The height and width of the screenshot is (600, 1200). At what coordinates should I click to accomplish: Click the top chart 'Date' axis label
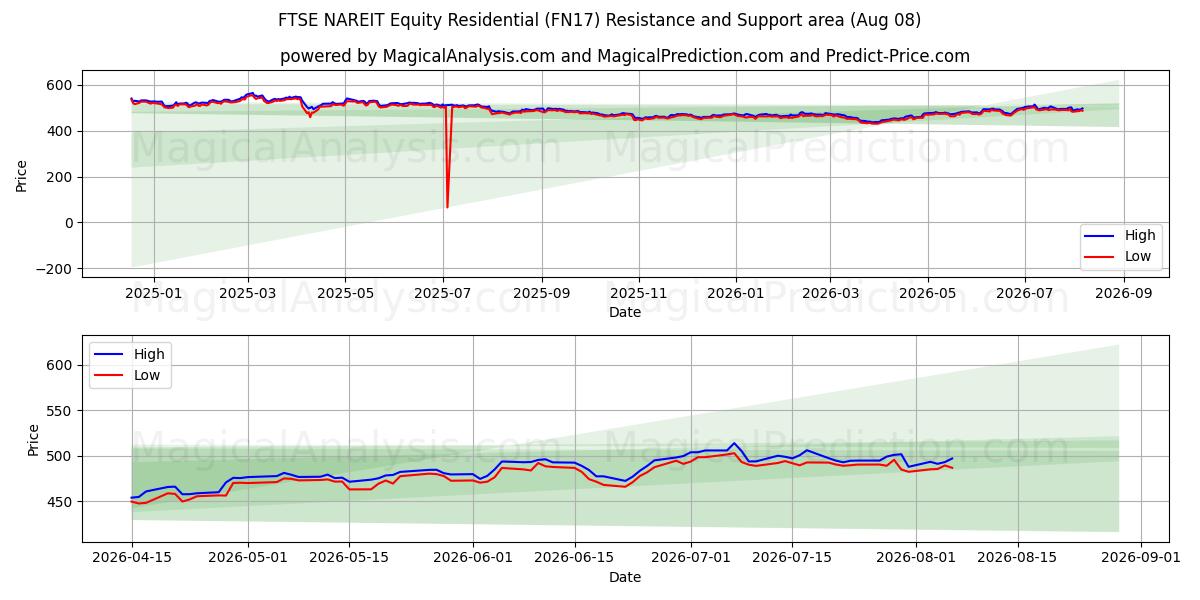tap(625, 313)
